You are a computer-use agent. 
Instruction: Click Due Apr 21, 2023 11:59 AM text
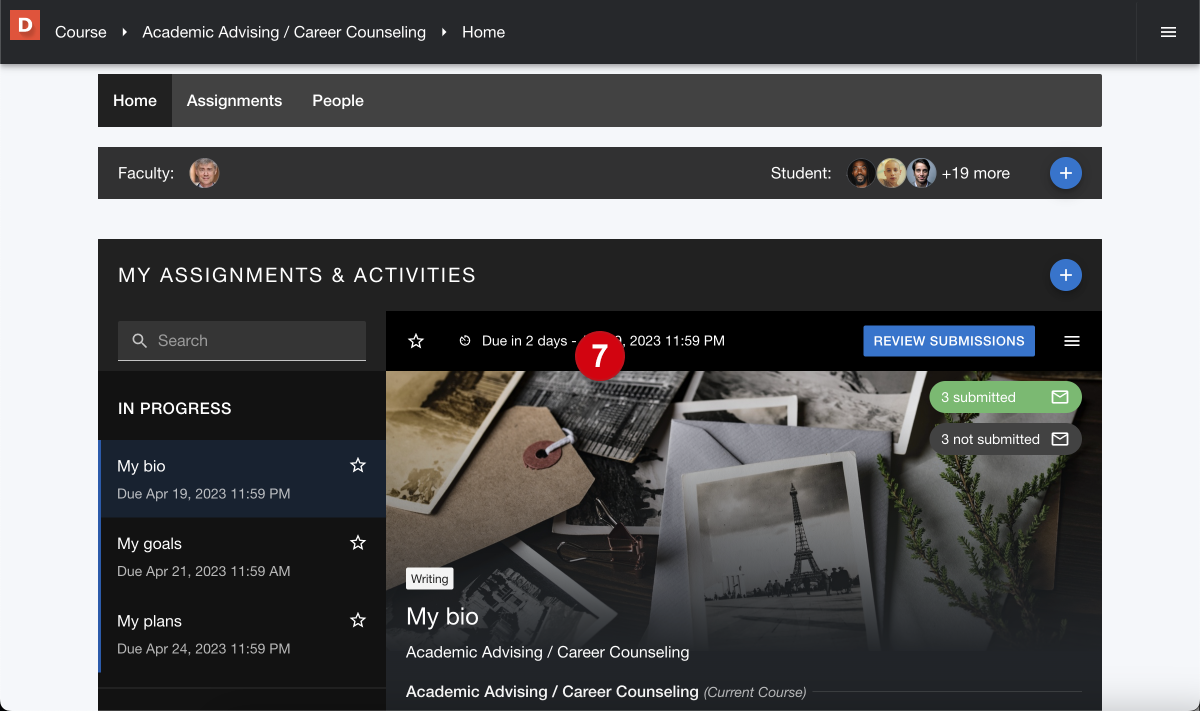click(x=204, y=571)
